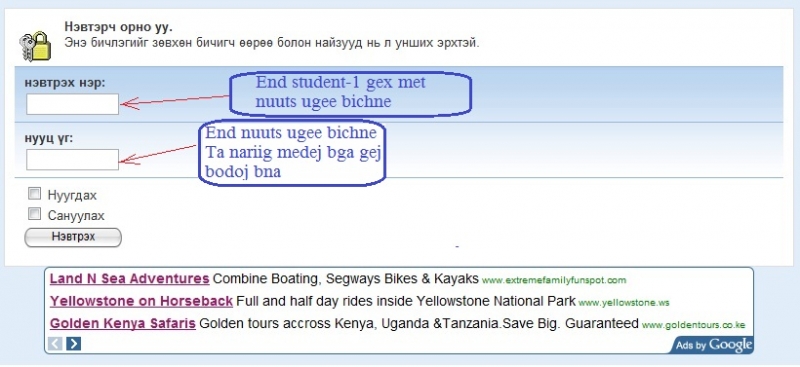Viewport: 800px width, 367px height.
Task: Show previous ads with left arrow
Action: click(55, 344)
